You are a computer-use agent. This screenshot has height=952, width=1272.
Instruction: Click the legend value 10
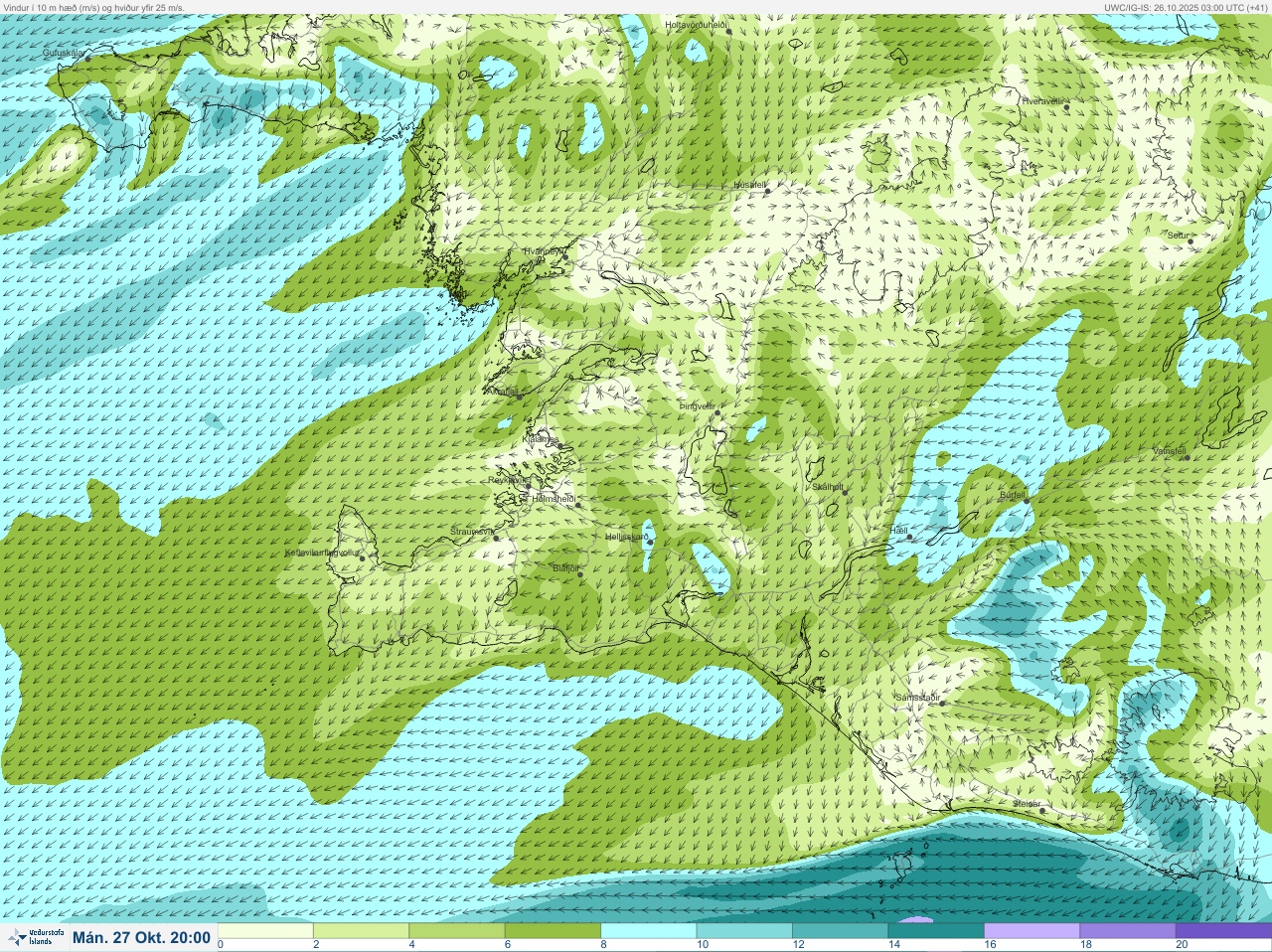[x=703, y=944]
